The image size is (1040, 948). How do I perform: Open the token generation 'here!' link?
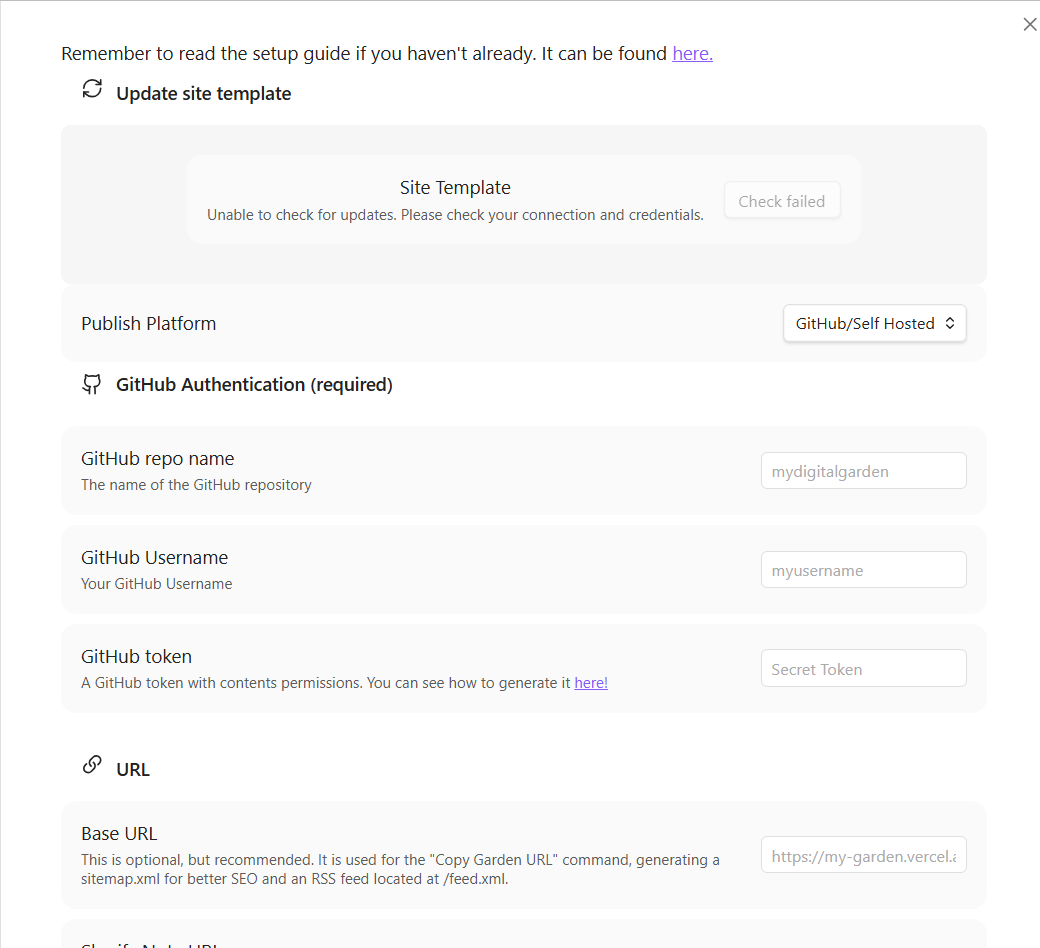click(591, 683)
